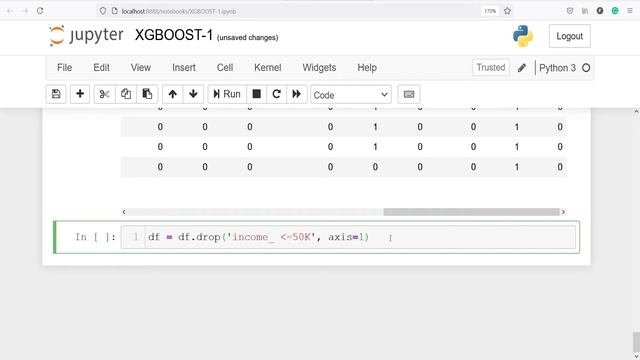Save the notebook with the floppy disk icon
Image resolution: width=640 pixels, height=360 pixels.
[x=56, y=94]
